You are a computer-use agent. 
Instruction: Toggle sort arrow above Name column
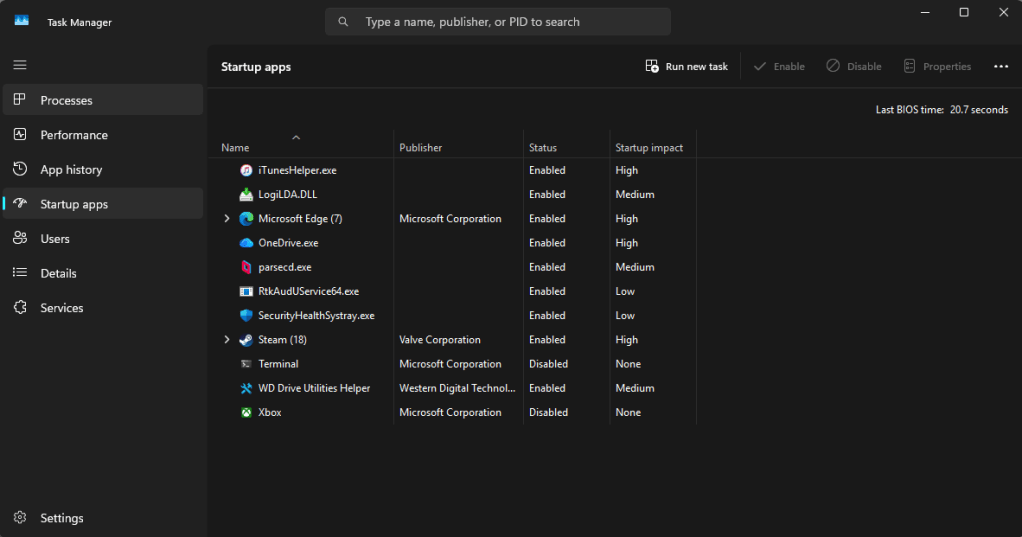tap(296, 137)
